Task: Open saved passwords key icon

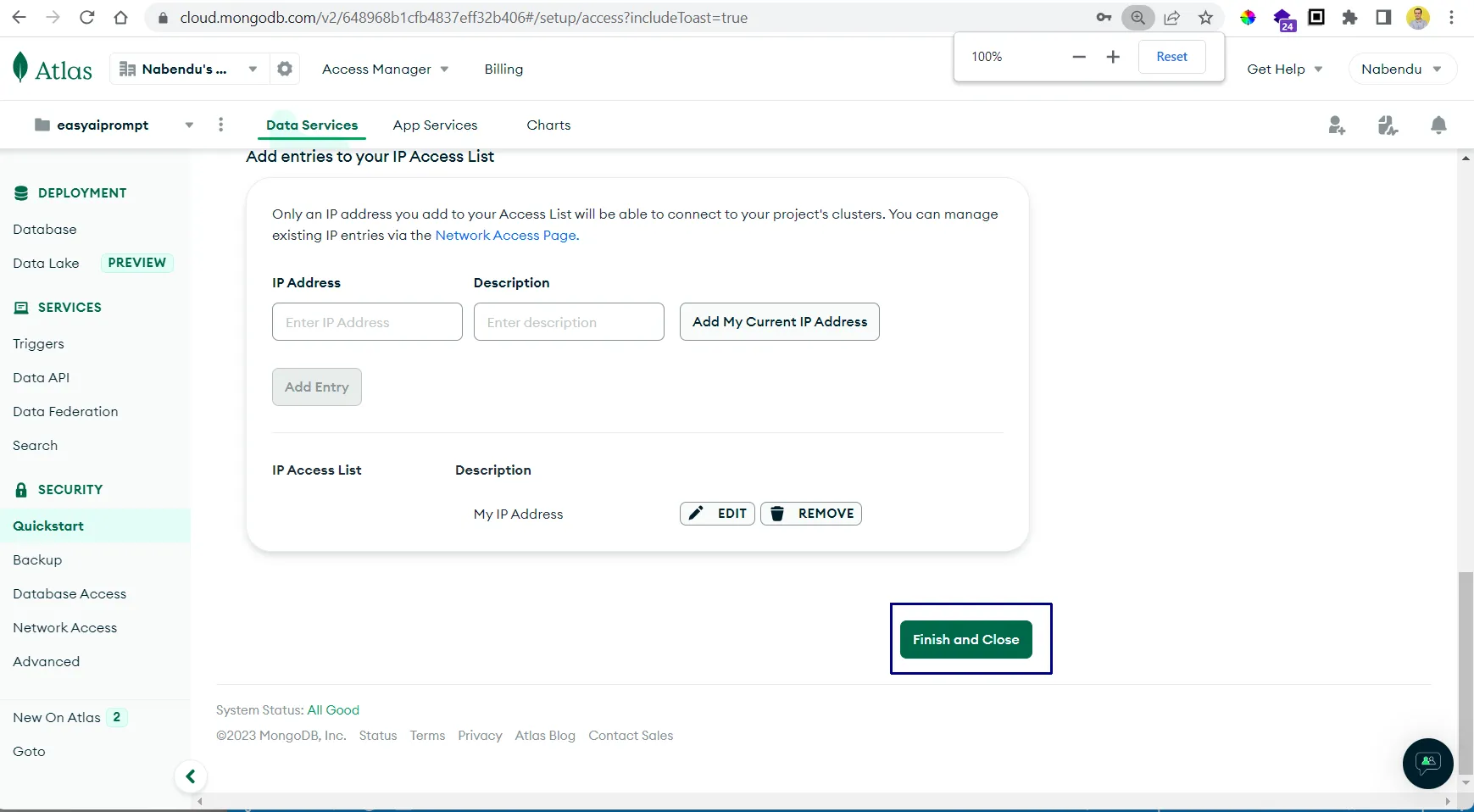Action: point(1104,17)
